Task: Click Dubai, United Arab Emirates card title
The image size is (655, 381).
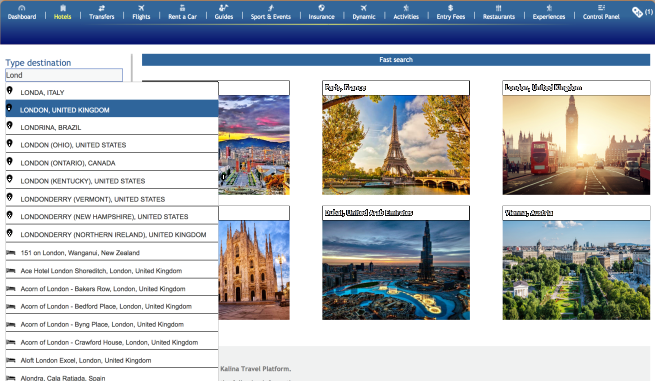Action: pyautogui.click(x=368, y=213)
